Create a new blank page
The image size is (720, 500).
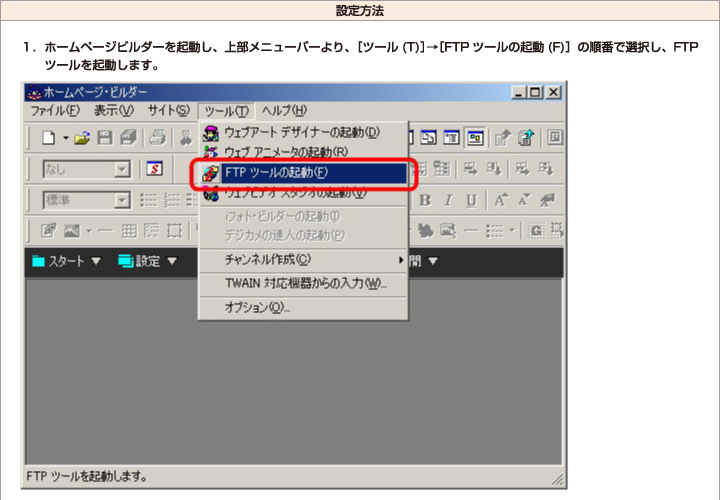coord(48,138)
